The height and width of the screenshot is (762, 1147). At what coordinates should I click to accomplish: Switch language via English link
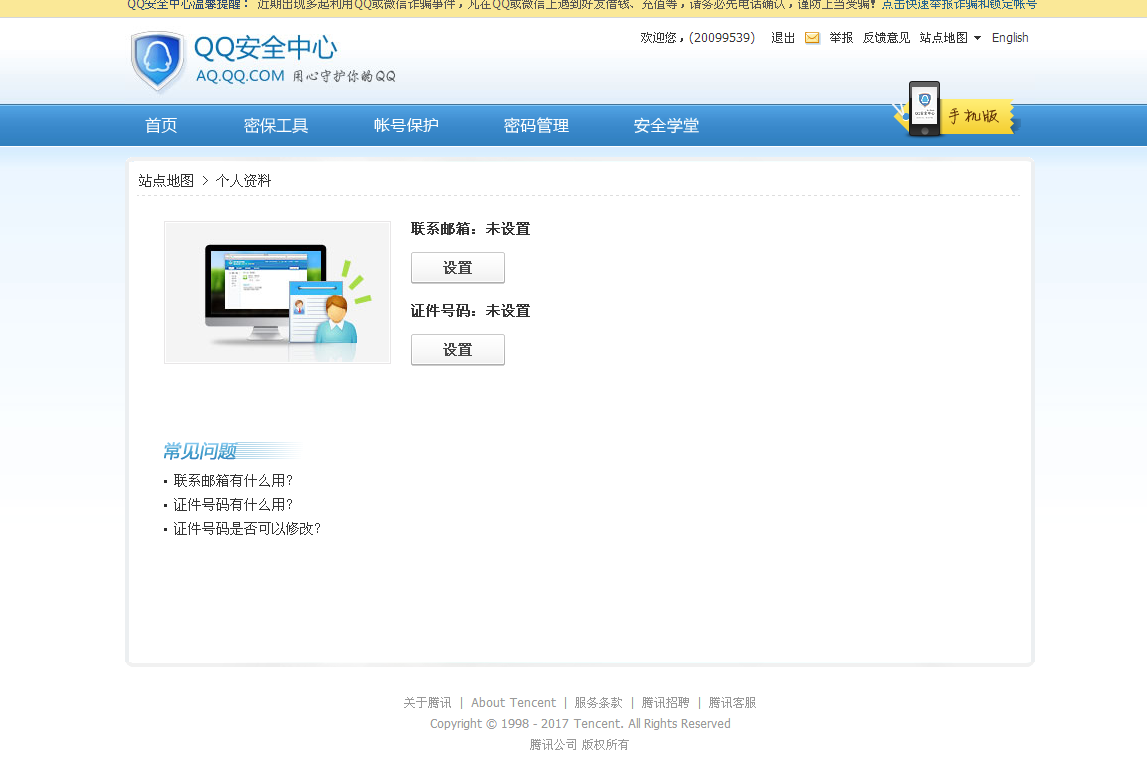point(1010,38)
